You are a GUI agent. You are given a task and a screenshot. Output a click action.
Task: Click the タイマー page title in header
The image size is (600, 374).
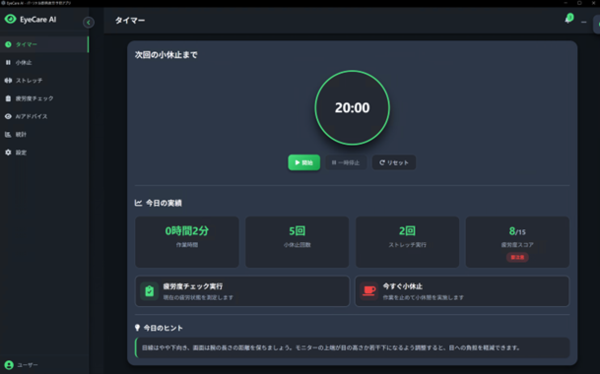[130, 21]
